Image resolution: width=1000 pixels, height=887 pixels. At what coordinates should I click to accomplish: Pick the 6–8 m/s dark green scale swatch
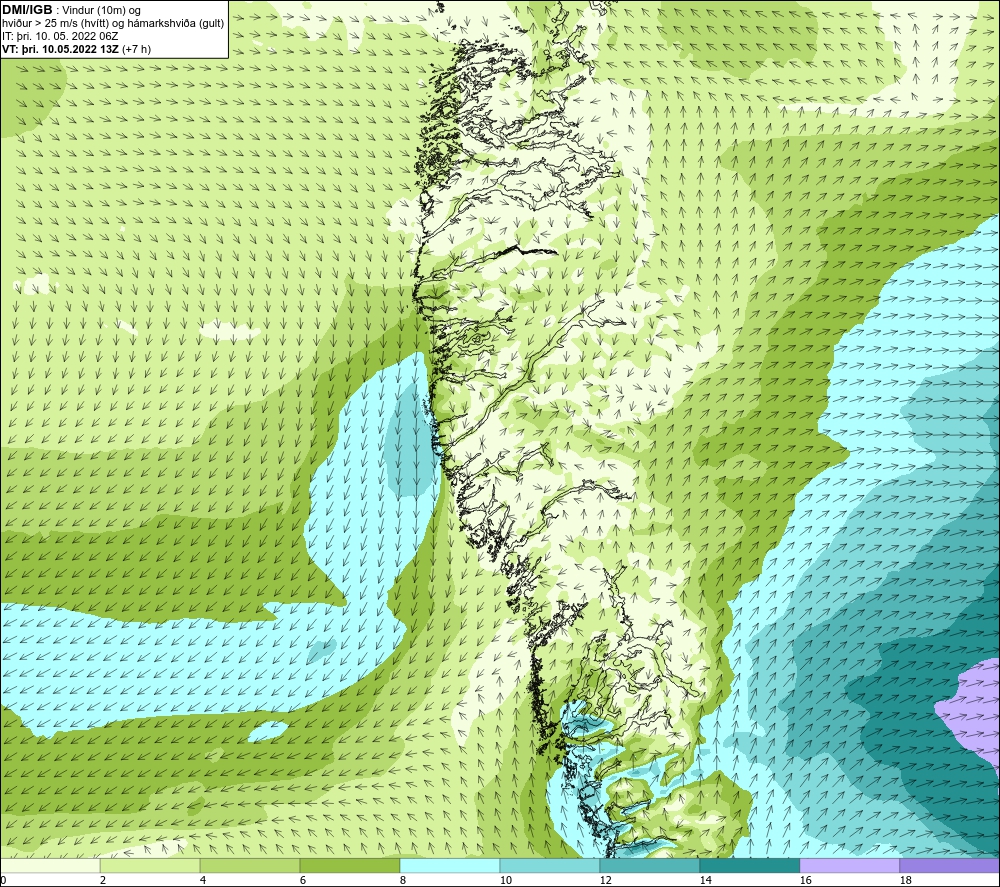tap(349, 866)
